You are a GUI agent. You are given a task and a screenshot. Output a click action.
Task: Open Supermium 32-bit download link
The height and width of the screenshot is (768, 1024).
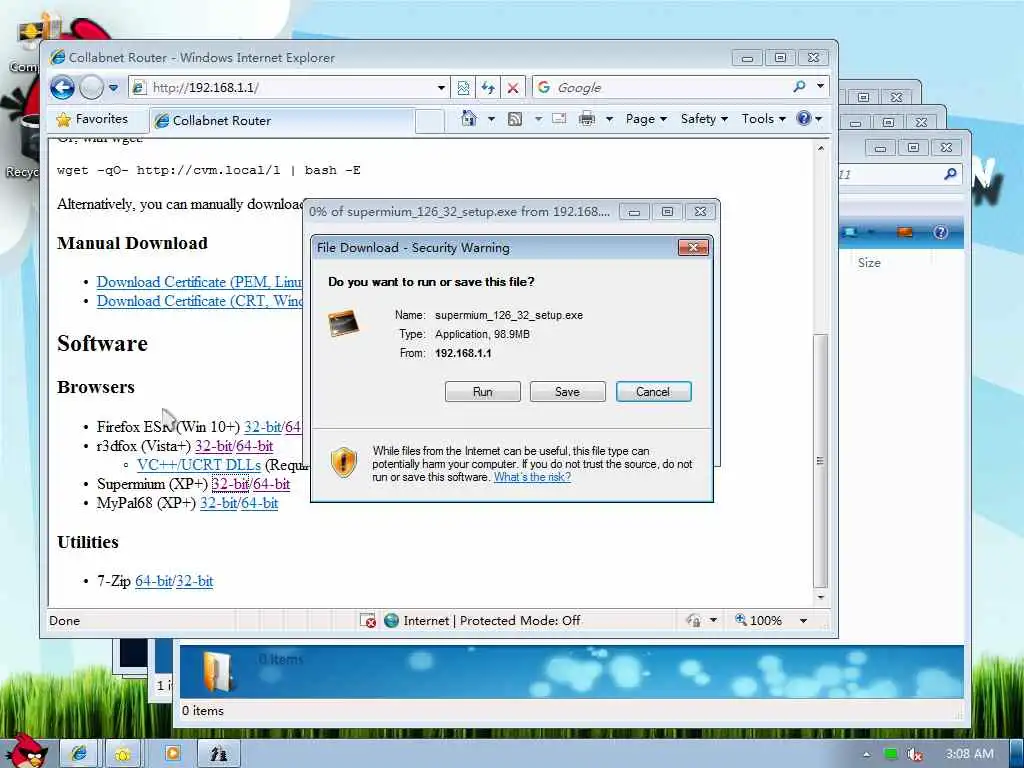pos(231,484)
